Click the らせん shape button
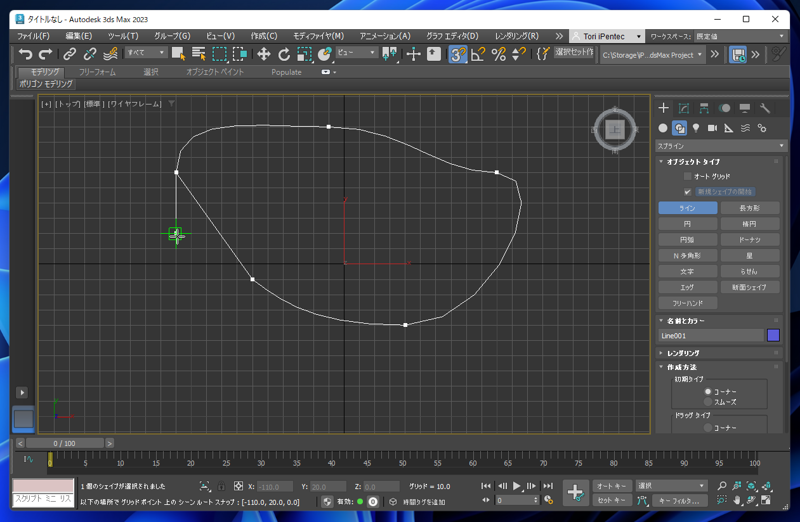 (x=750, y=271)
